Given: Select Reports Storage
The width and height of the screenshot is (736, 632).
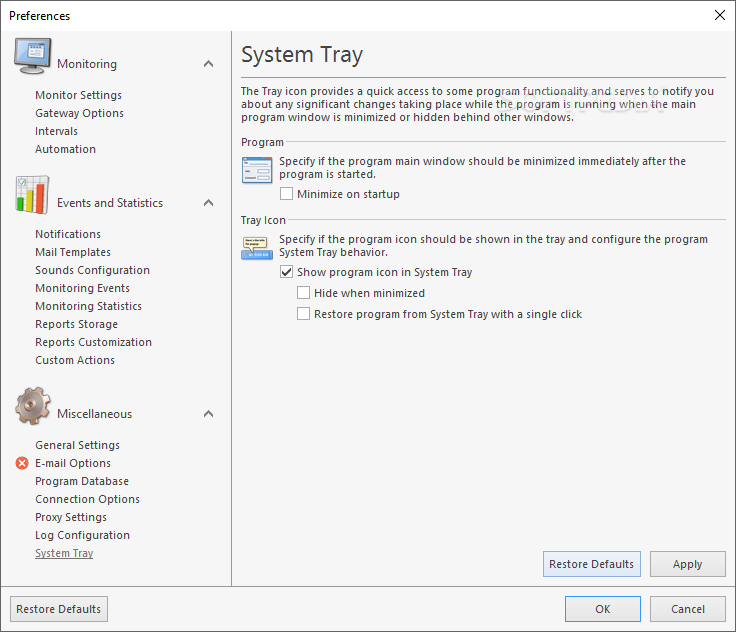Looking at the screenshot, I should pyautogui.click(x=77, y=324).
